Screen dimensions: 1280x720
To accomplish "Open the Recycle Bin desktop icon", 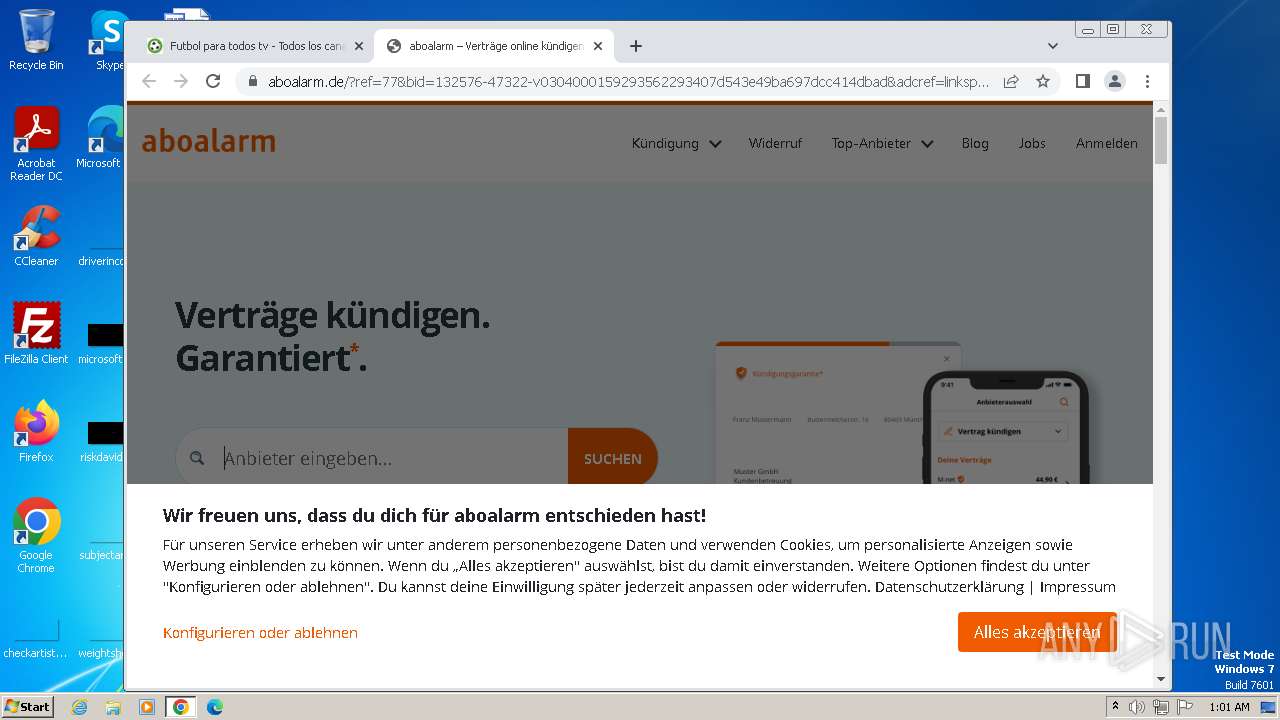I will 36,40.
